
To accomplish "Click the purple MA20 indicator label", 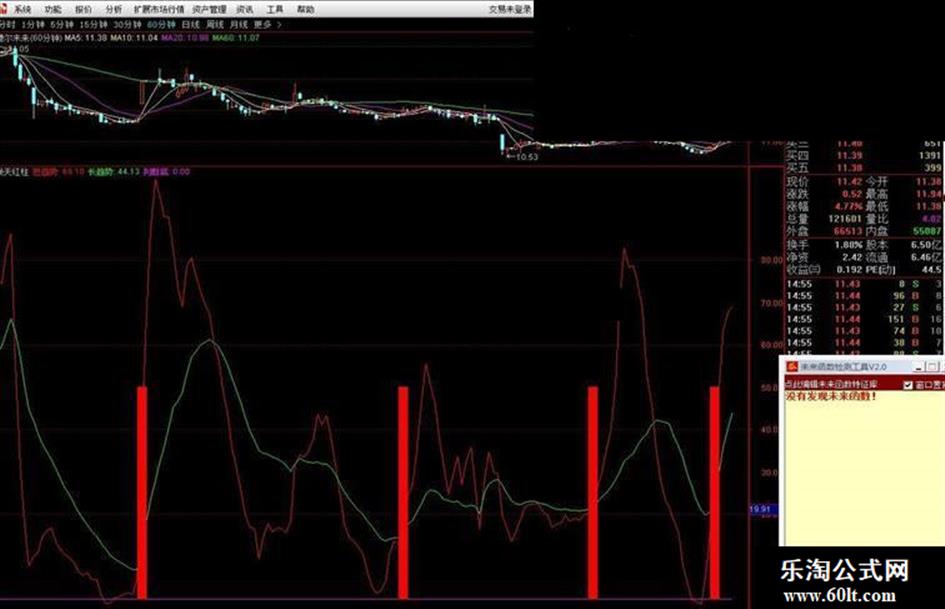I will point(185,37).
